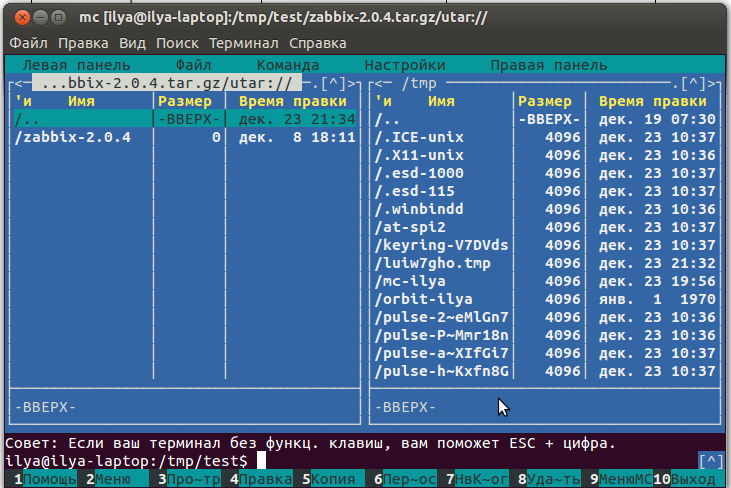Open the Файл terminal menu
Viewport: 731px width, 488px height.
28,43
